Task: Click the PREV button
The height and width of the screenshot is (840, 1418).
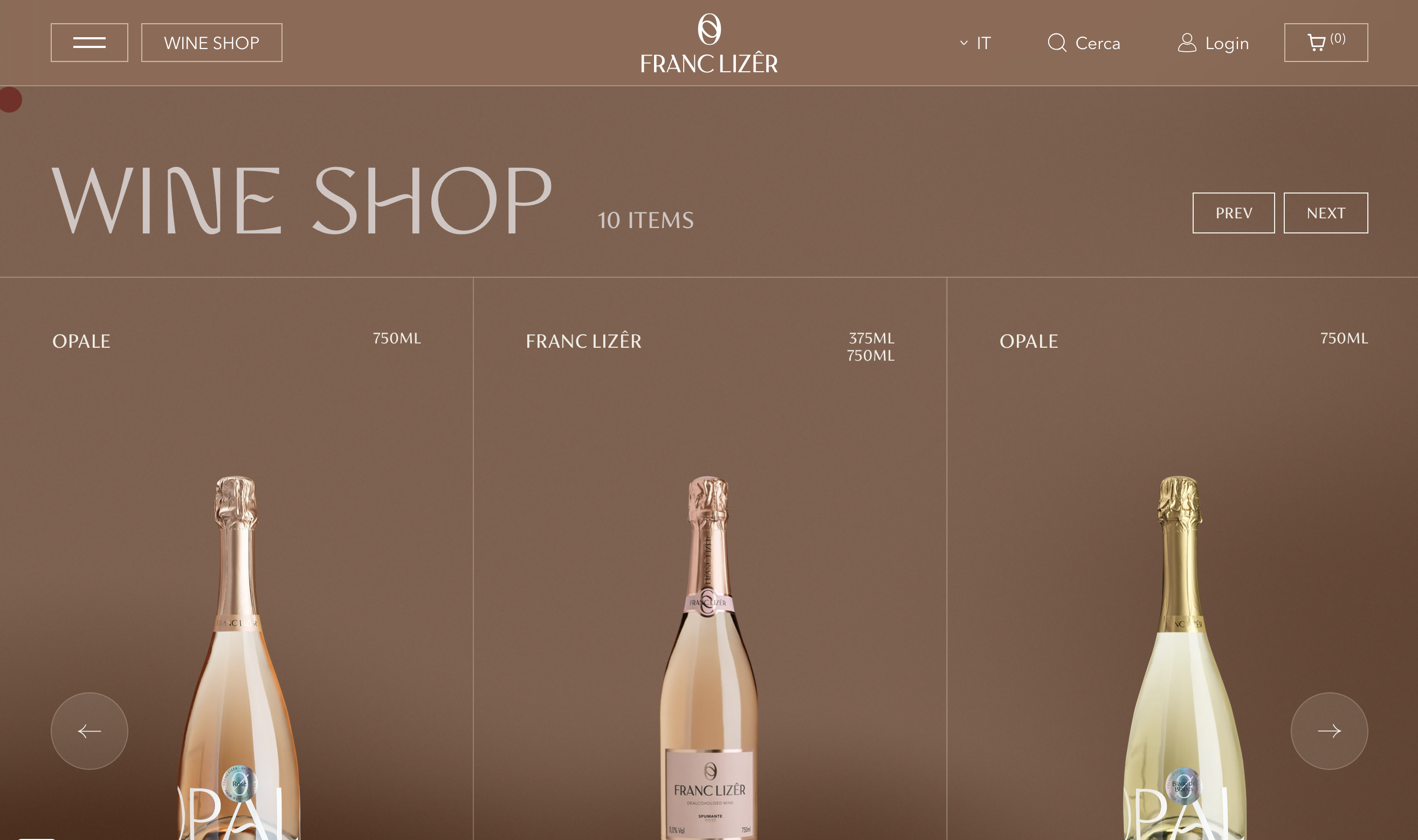Action: coord(1234,213)
